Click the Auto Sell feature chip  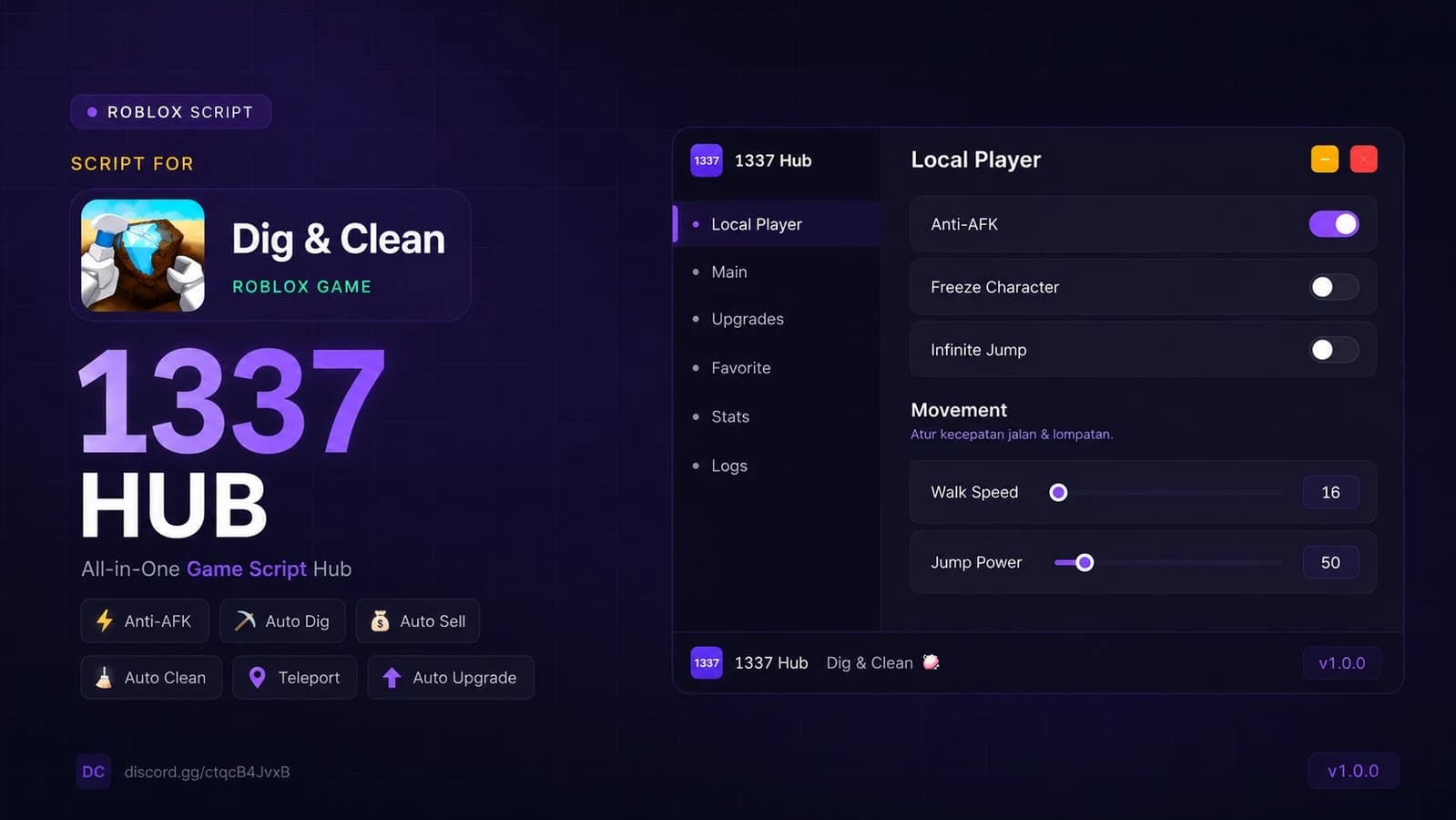pyautogui.click(x=418, y=620)
